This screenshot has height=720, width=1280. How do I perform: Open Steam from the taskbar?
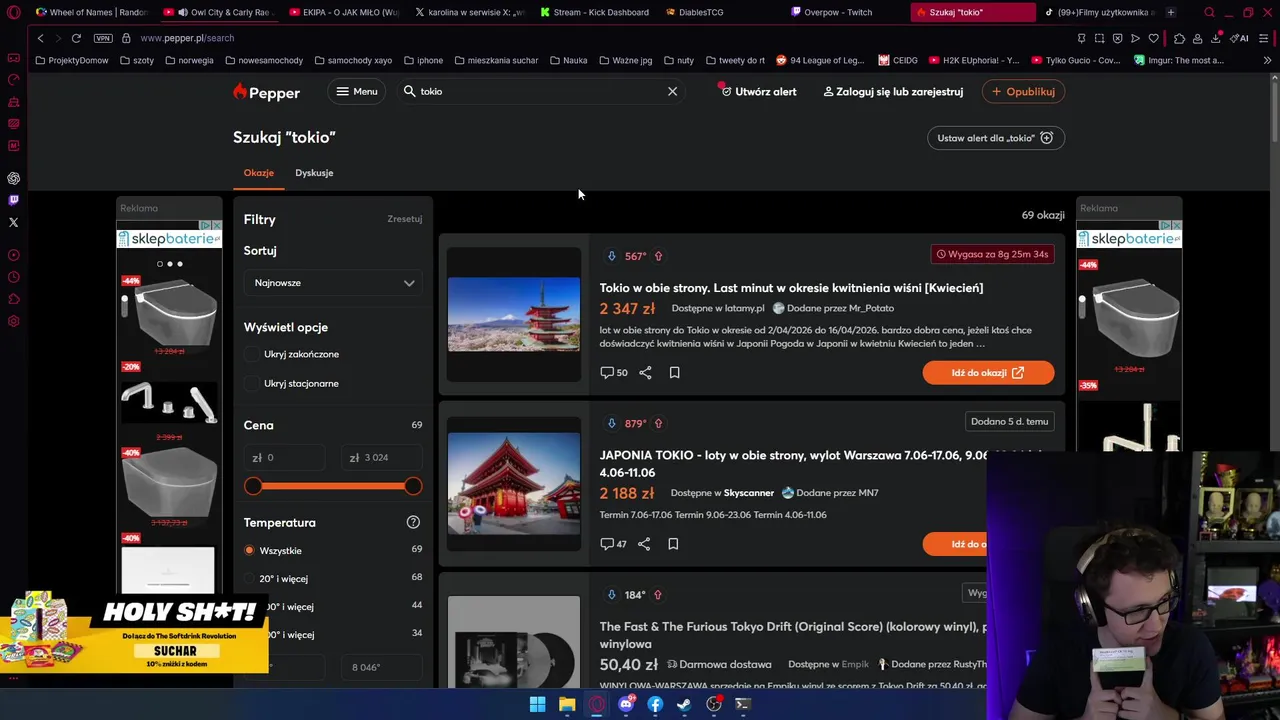[684, 704]
